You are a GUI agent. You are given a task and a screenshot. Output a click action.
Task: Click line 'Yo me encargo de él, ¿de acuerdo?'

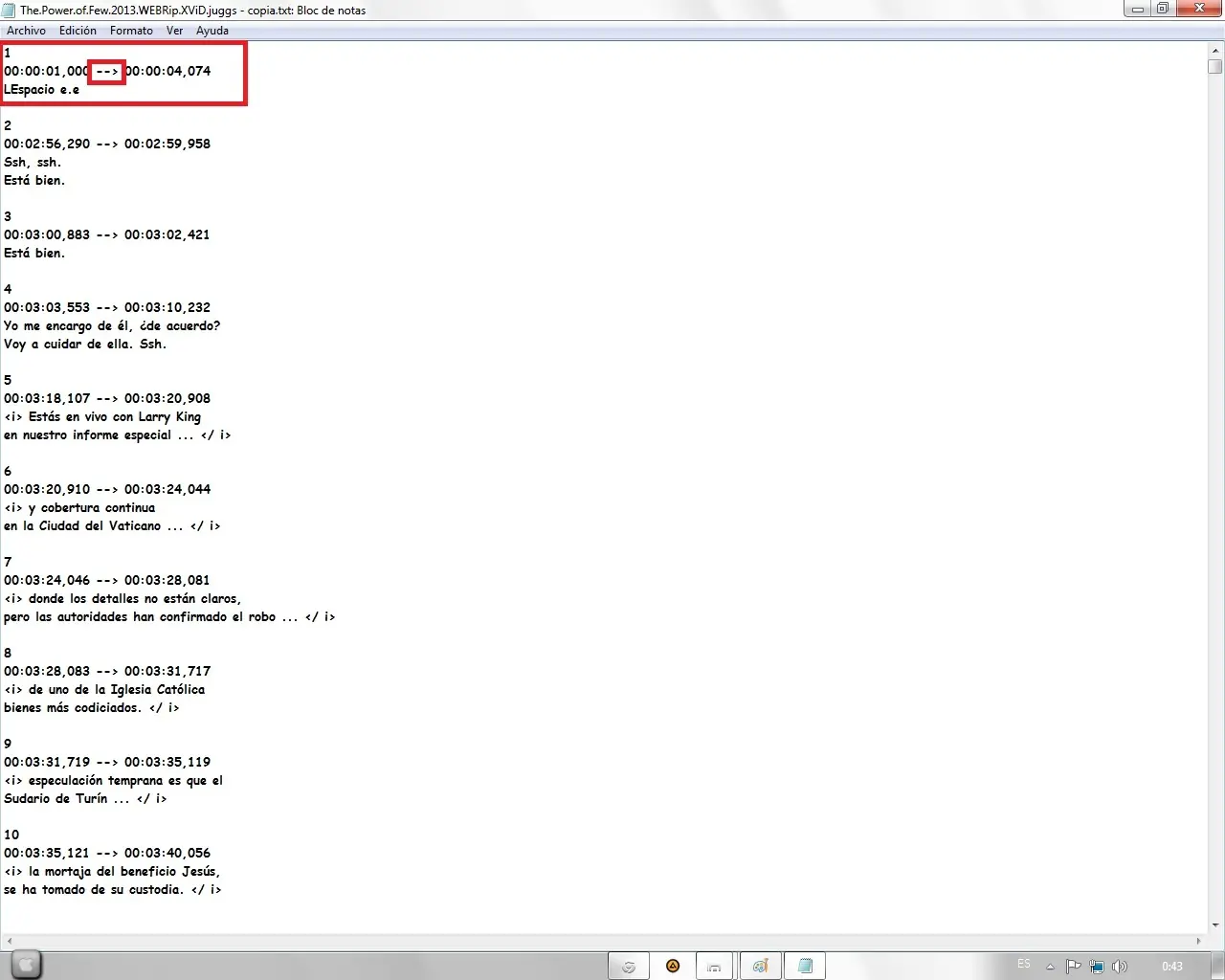click(112, 326)
